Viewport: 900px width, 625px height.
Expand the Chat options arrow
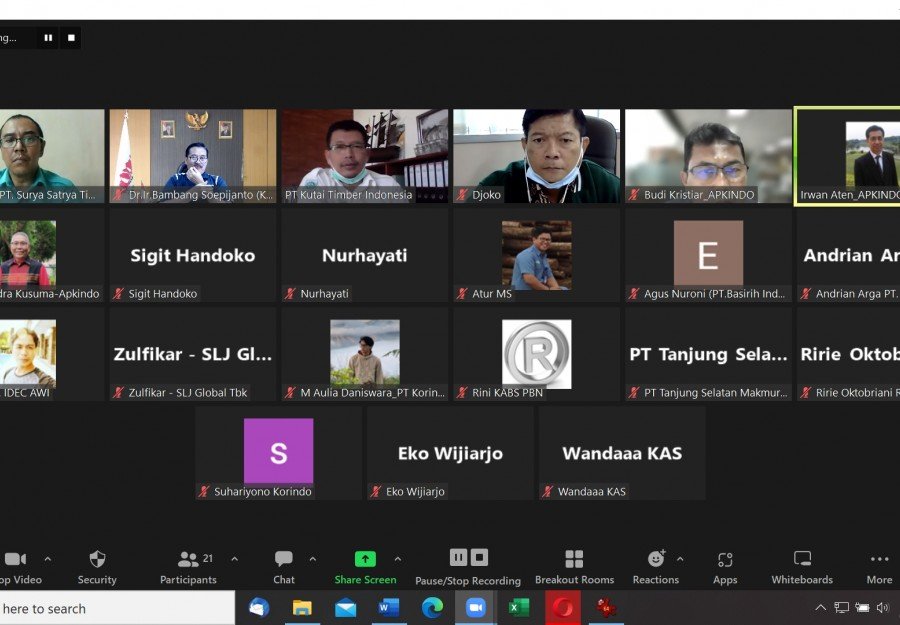(x=313, y=559)
